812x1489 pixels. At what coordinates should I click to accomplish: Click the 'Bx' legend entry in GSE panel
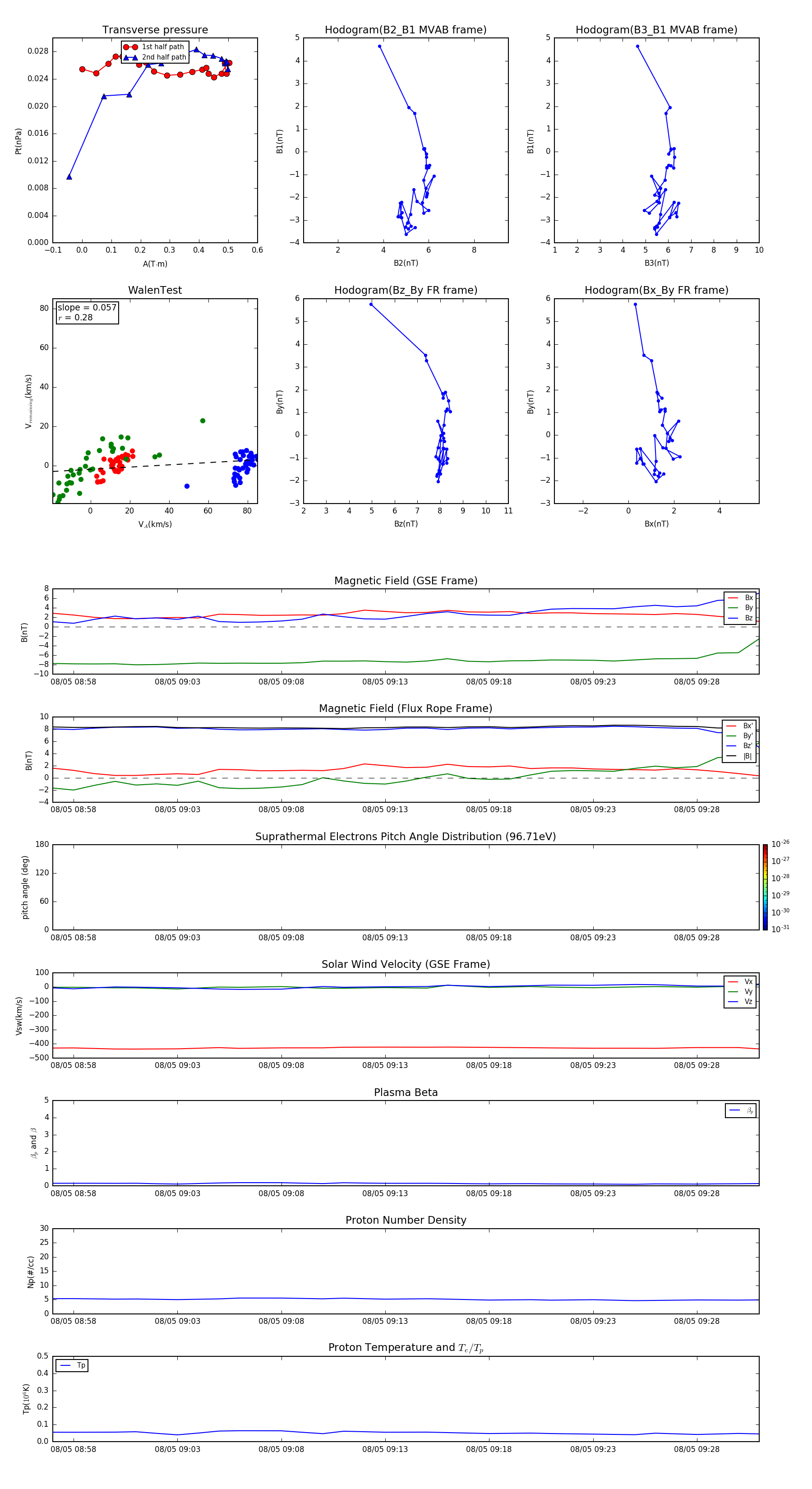click(x=740, y=598)
